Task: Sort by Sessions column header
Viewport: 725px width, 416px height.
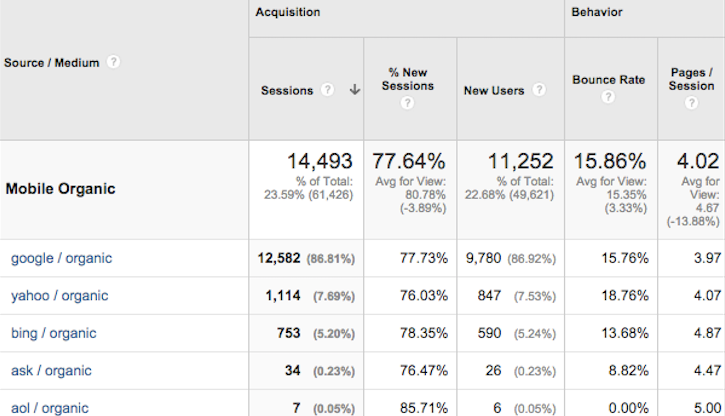Action: tap(287, 91)
